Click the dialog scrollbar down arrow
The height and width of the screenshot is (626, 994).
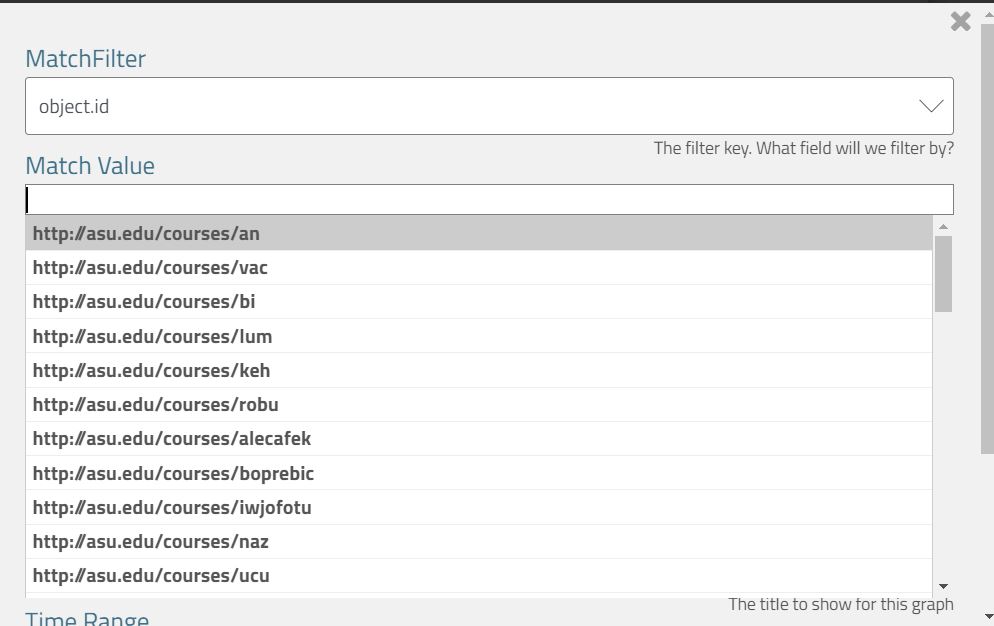(988, 617)
